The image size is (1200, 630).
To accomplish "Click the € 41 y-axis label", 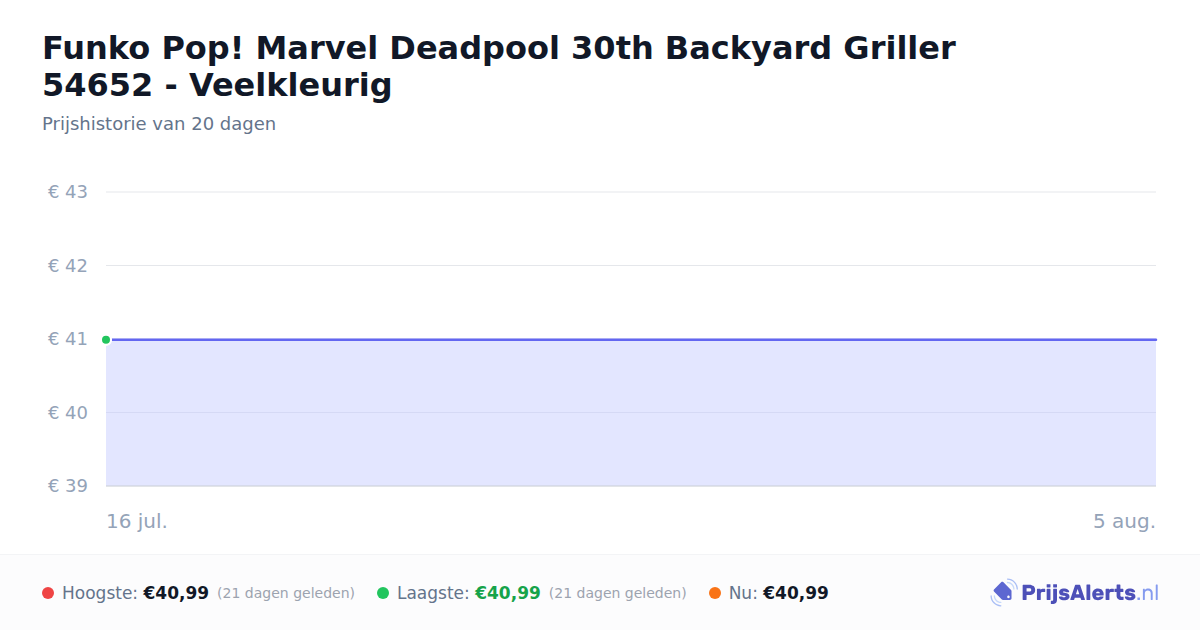I will pyautogui.click(x=68, y=339).
